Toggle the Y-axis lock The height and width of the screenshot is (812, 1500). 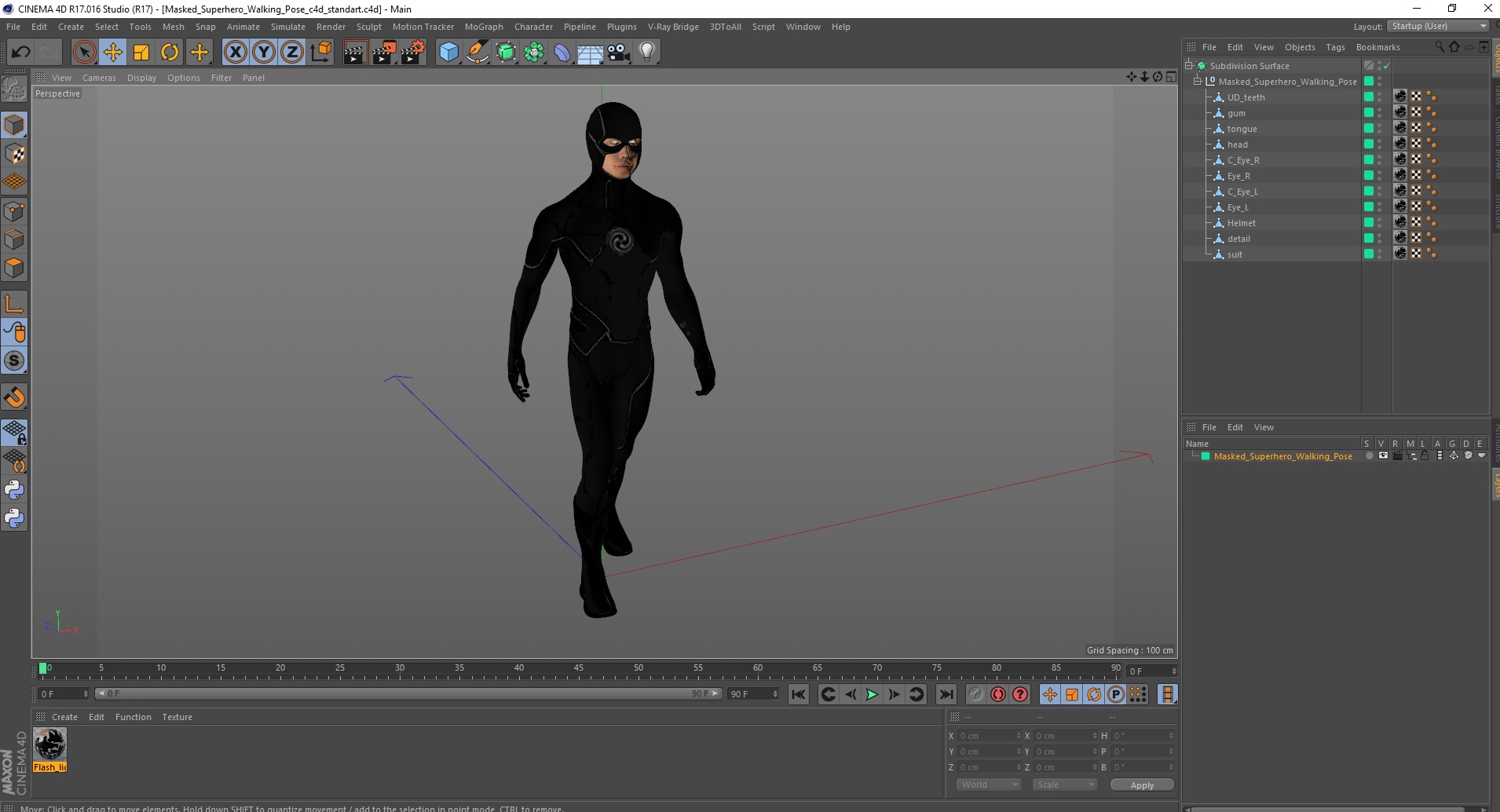(264, 53)
